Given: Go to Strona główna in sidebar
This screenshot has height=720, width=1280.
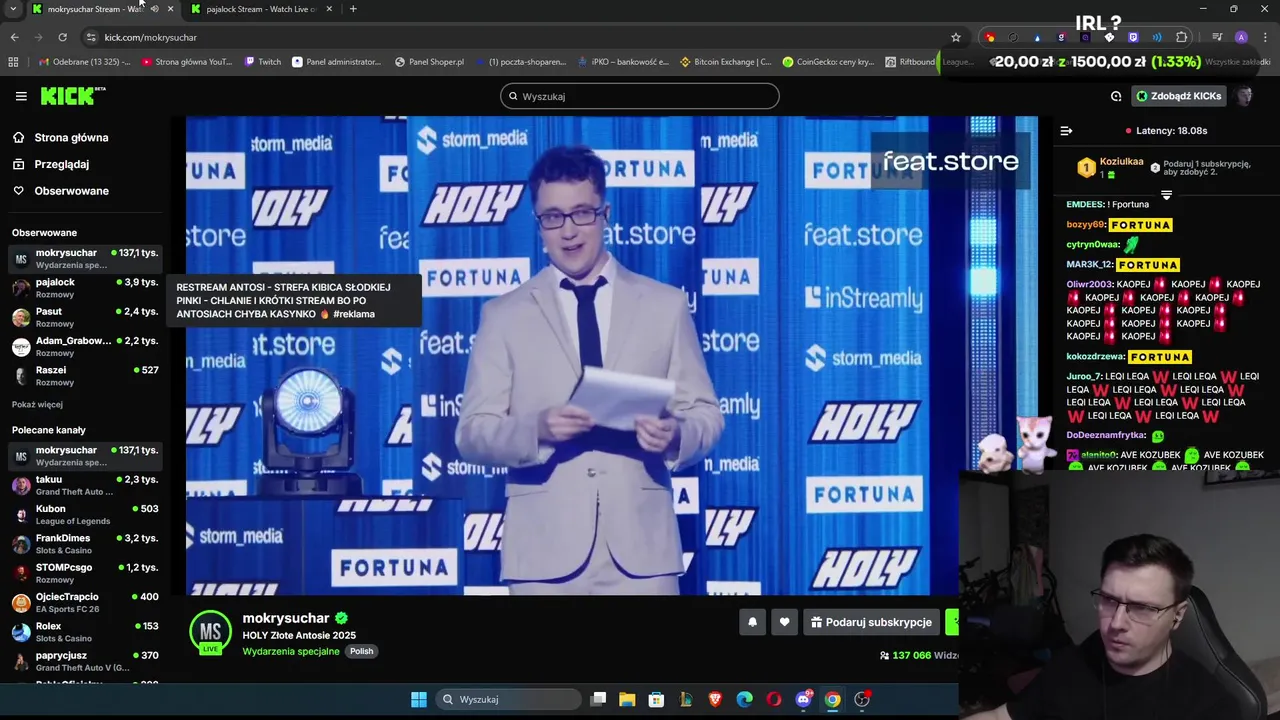Looking at the screenshot, I should [71, 138].
